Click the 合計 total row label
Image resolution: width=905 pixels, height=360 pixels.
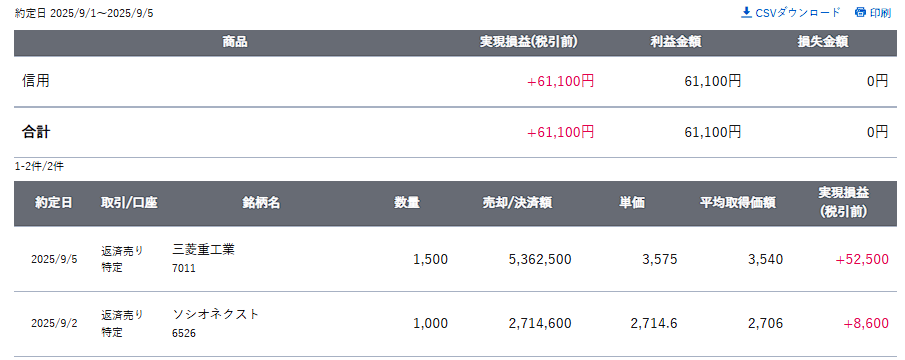point(36,133)
